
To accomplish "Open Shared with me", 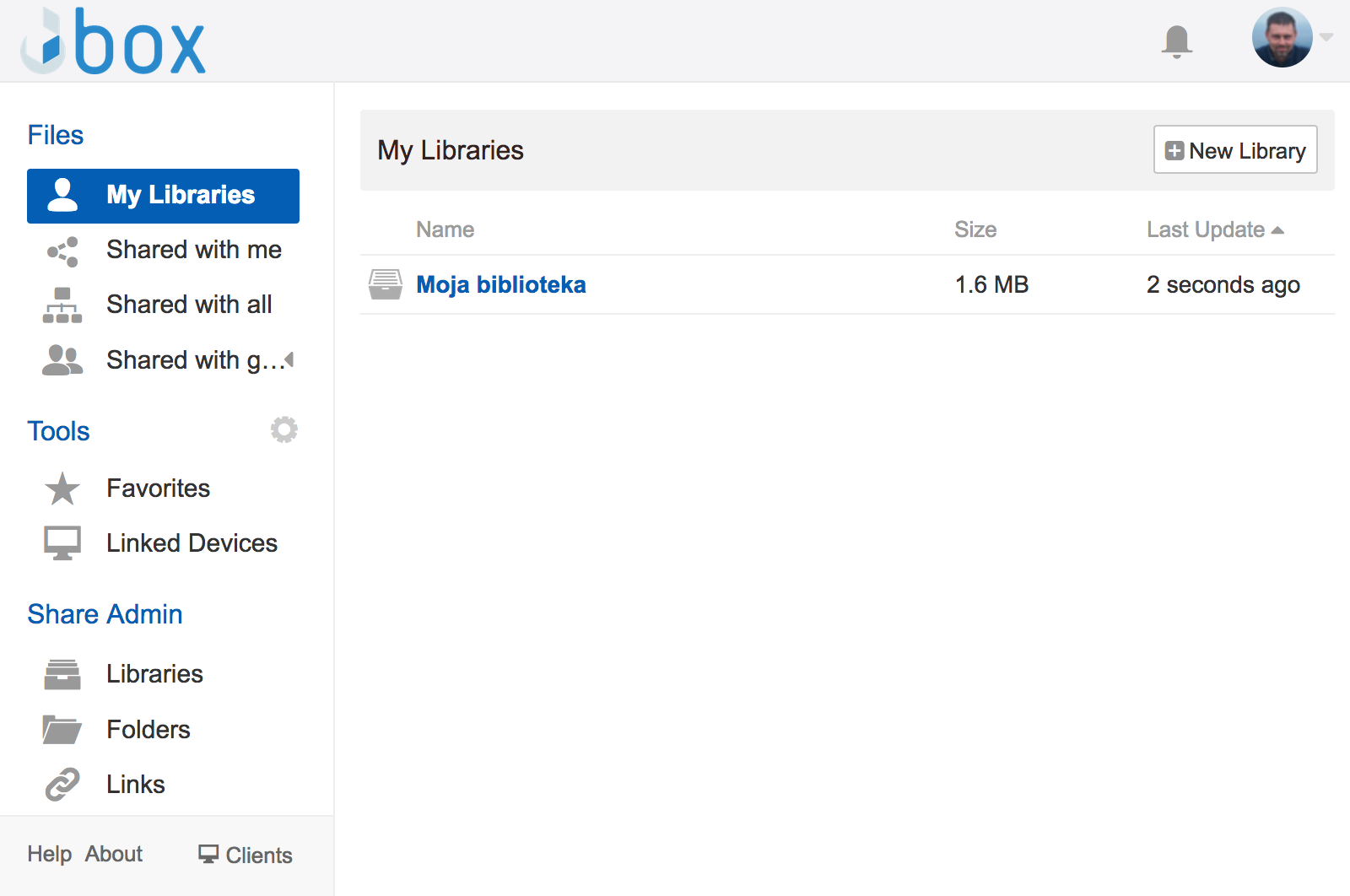I will [194, 250].
